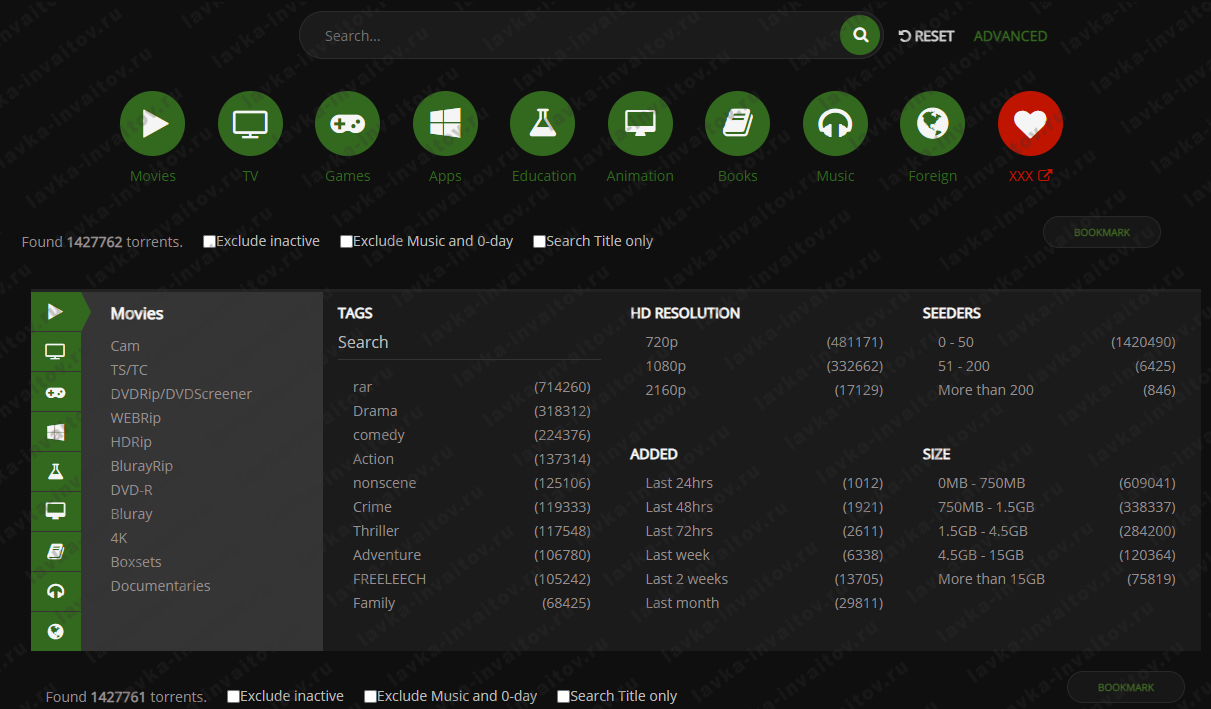Screen dimensions: 1211x709
Task: Select the BlurayRip subcategory
Action: 141,466
